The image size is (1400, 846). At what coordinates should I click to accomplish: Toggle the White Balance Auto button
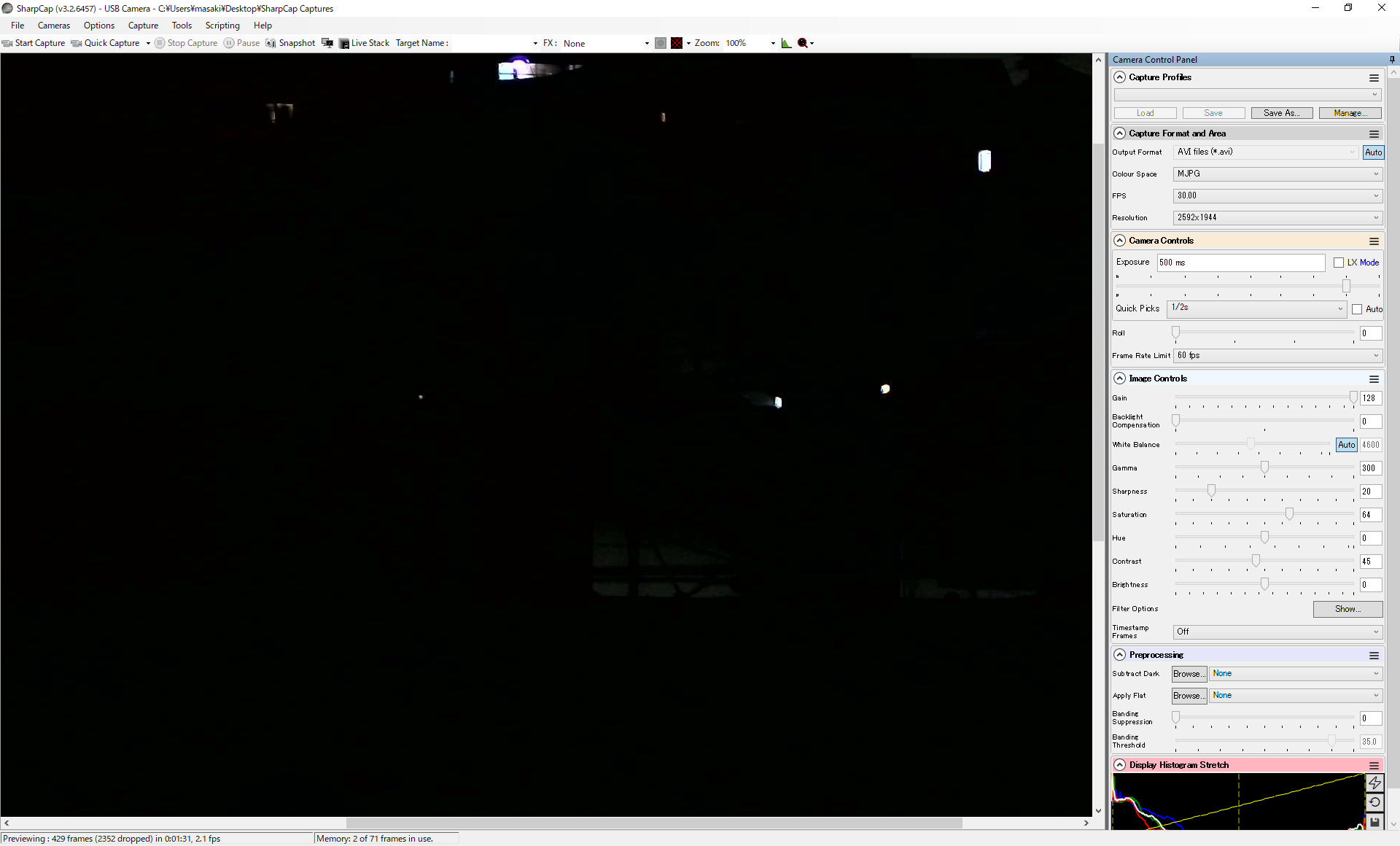click(x=1346, y=445)
